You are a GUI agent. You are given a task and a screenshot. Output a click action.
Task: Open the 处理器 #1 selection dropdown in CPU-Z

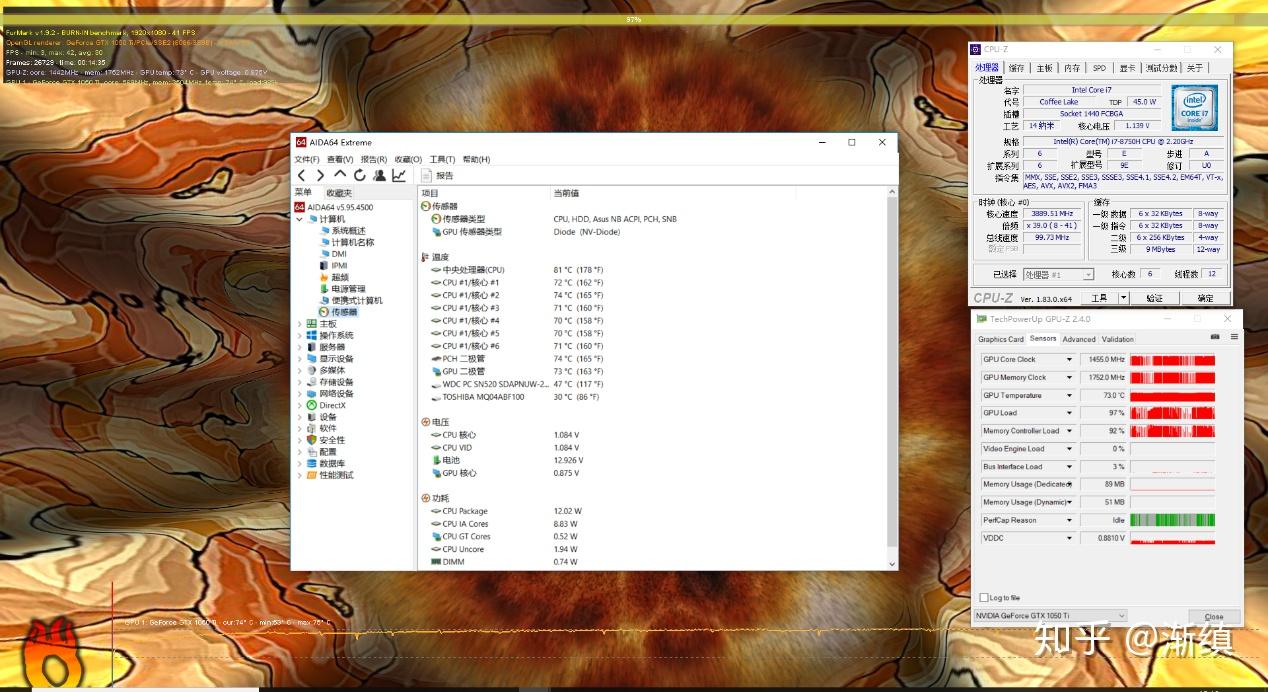[x=1057, y=274]
